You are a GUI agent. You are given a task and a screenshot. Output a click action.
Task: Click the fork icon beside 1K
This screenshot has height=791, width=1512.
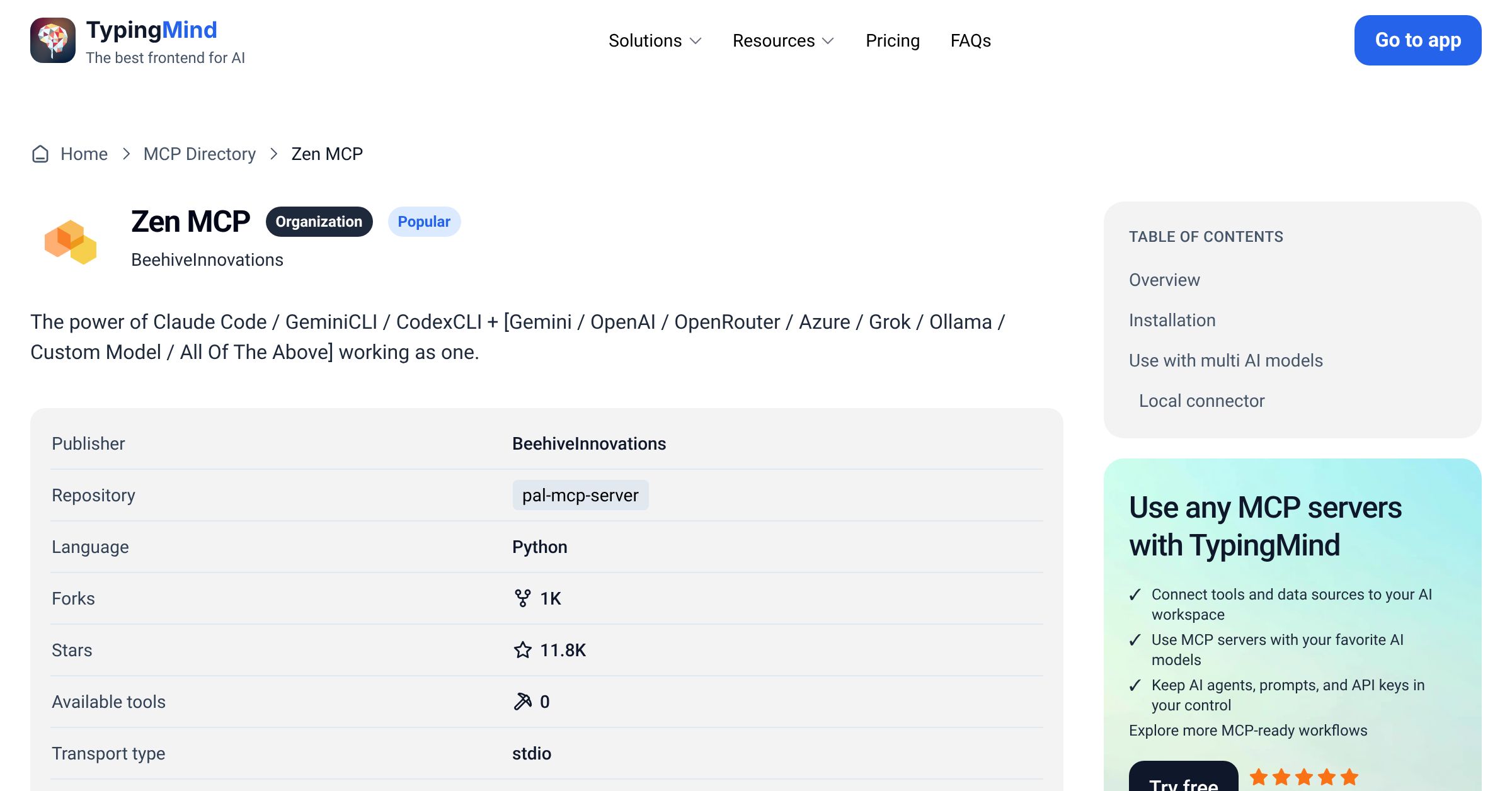[522, 598]
